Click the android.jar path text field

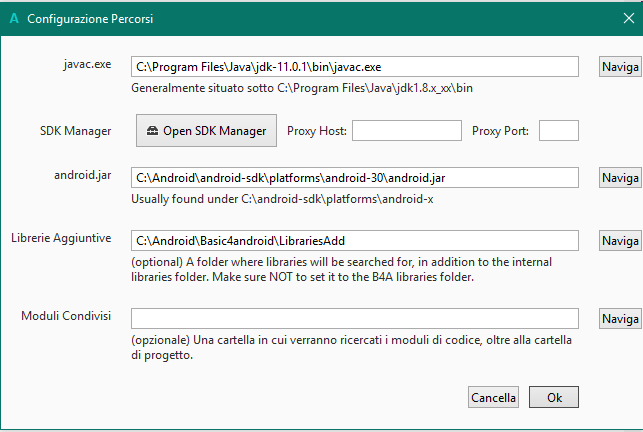355,177
